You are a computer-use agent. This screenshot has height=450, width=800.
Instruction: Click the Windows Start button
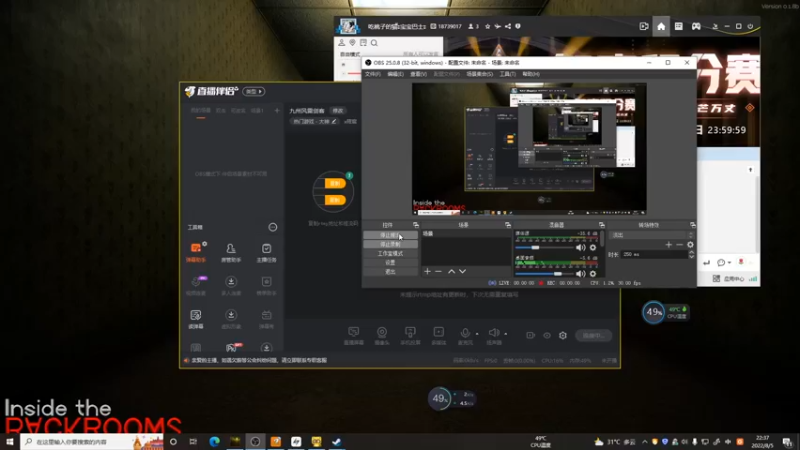[10, 441]
